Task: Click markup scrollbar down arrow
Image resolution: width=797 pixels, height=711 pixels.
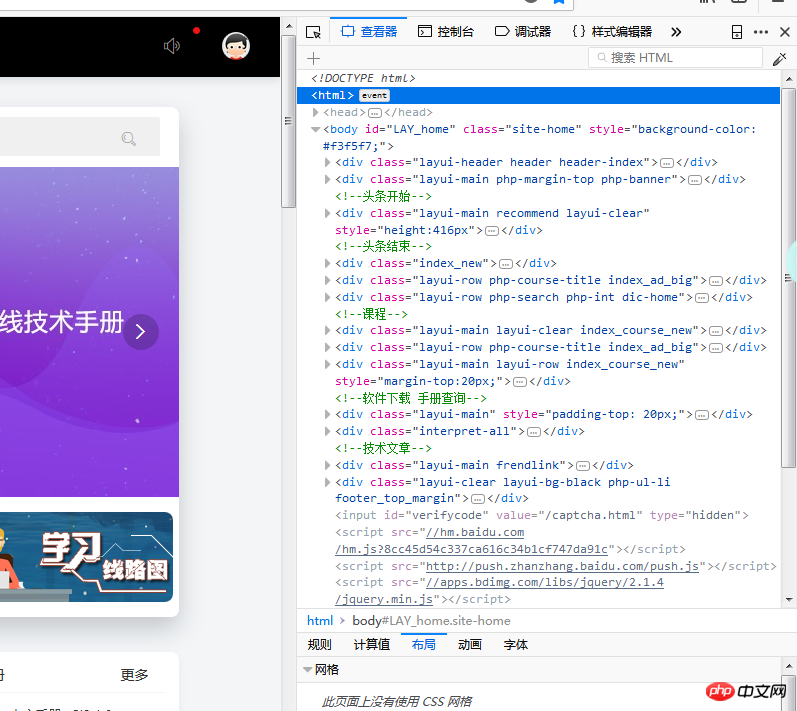Action: pyautogui.click(x=788, y=600)
